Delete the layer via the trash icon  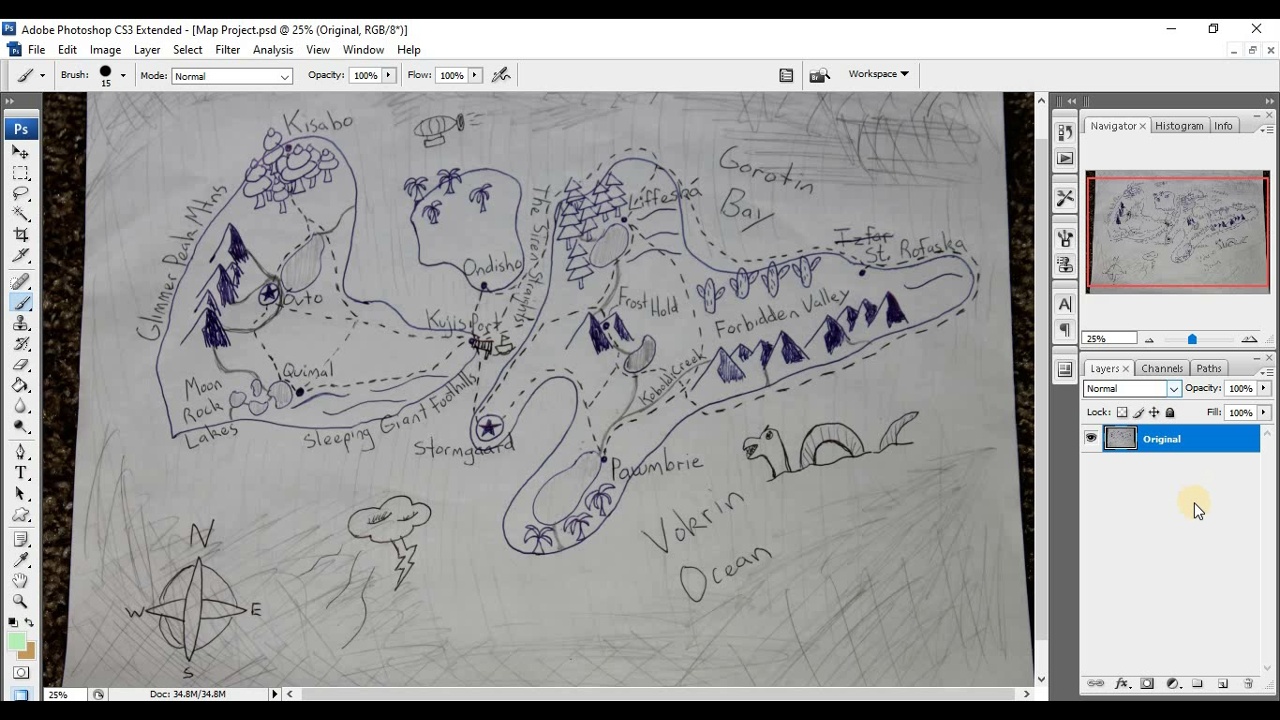(x=1248, y=683)
